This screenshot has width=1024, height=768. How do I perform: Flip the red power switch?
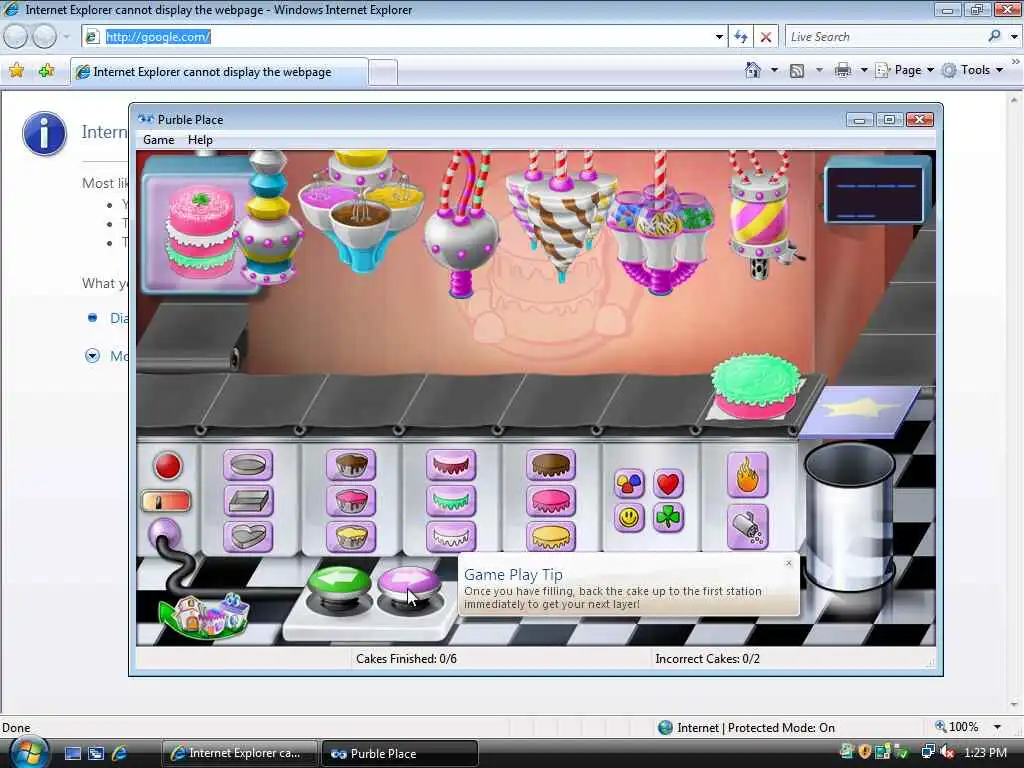pyautogui.click(x=166, y=502)
